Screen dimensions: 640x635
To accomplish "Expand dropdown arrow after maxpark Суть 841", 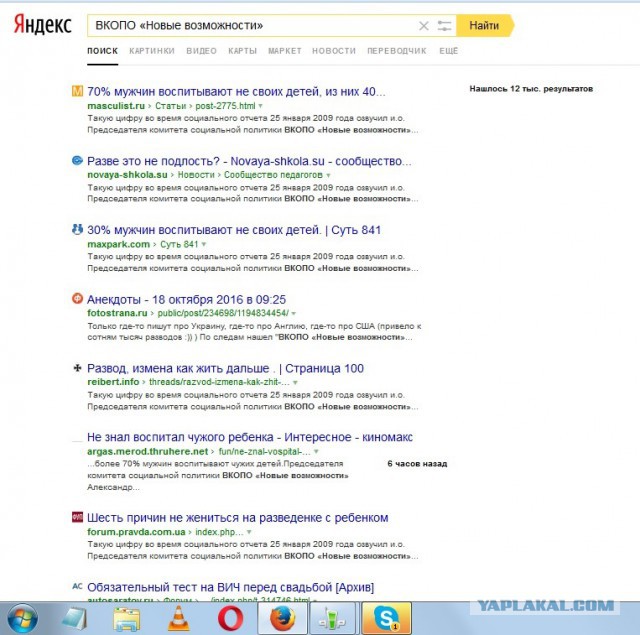I will point(204,244).
